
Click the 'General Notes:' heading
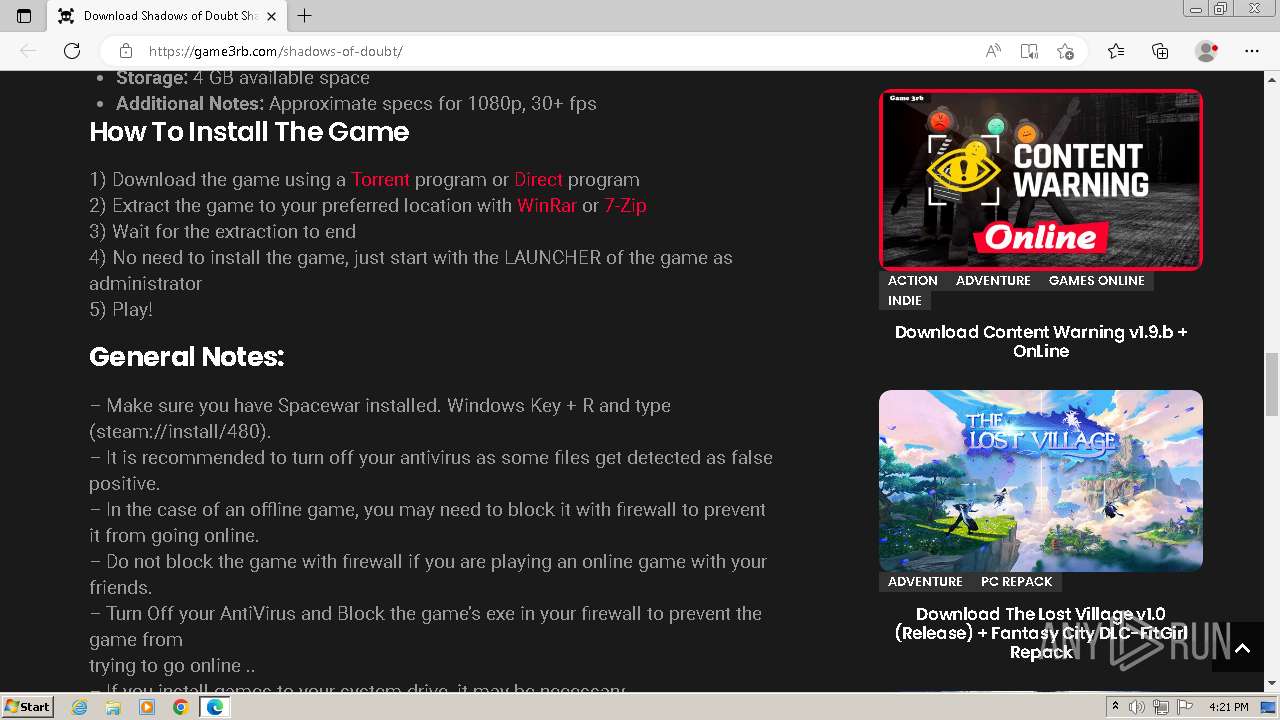tap(187, 357)
